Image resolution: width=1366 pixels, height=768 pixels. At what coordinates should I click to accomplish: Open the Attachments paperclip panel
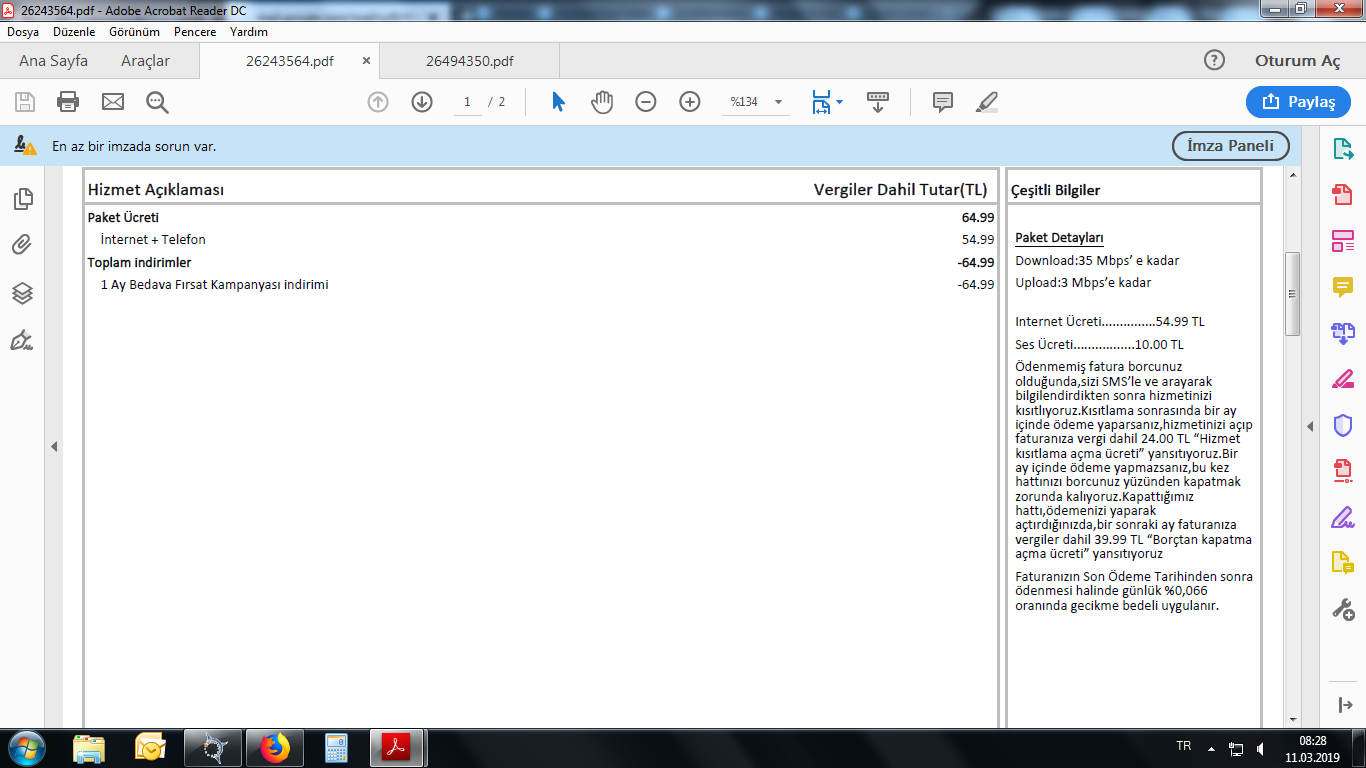22,245
